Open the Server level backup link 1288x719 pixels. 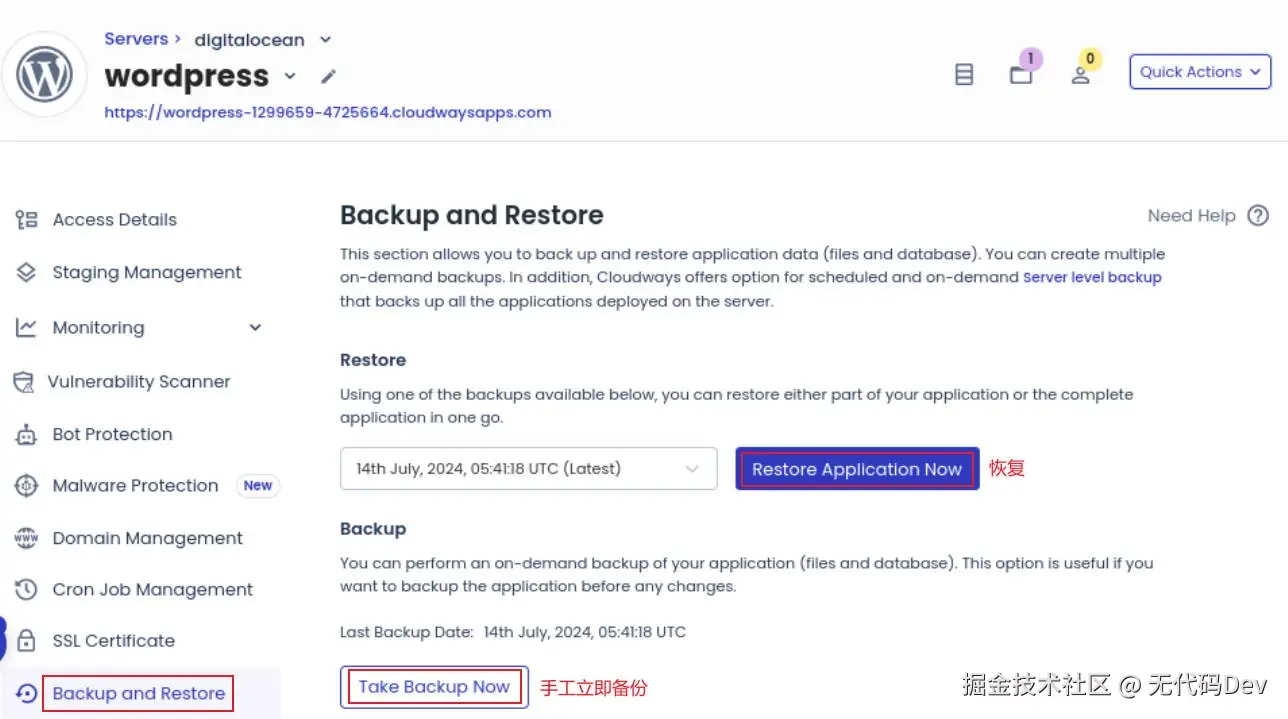tap(1091, 277)
